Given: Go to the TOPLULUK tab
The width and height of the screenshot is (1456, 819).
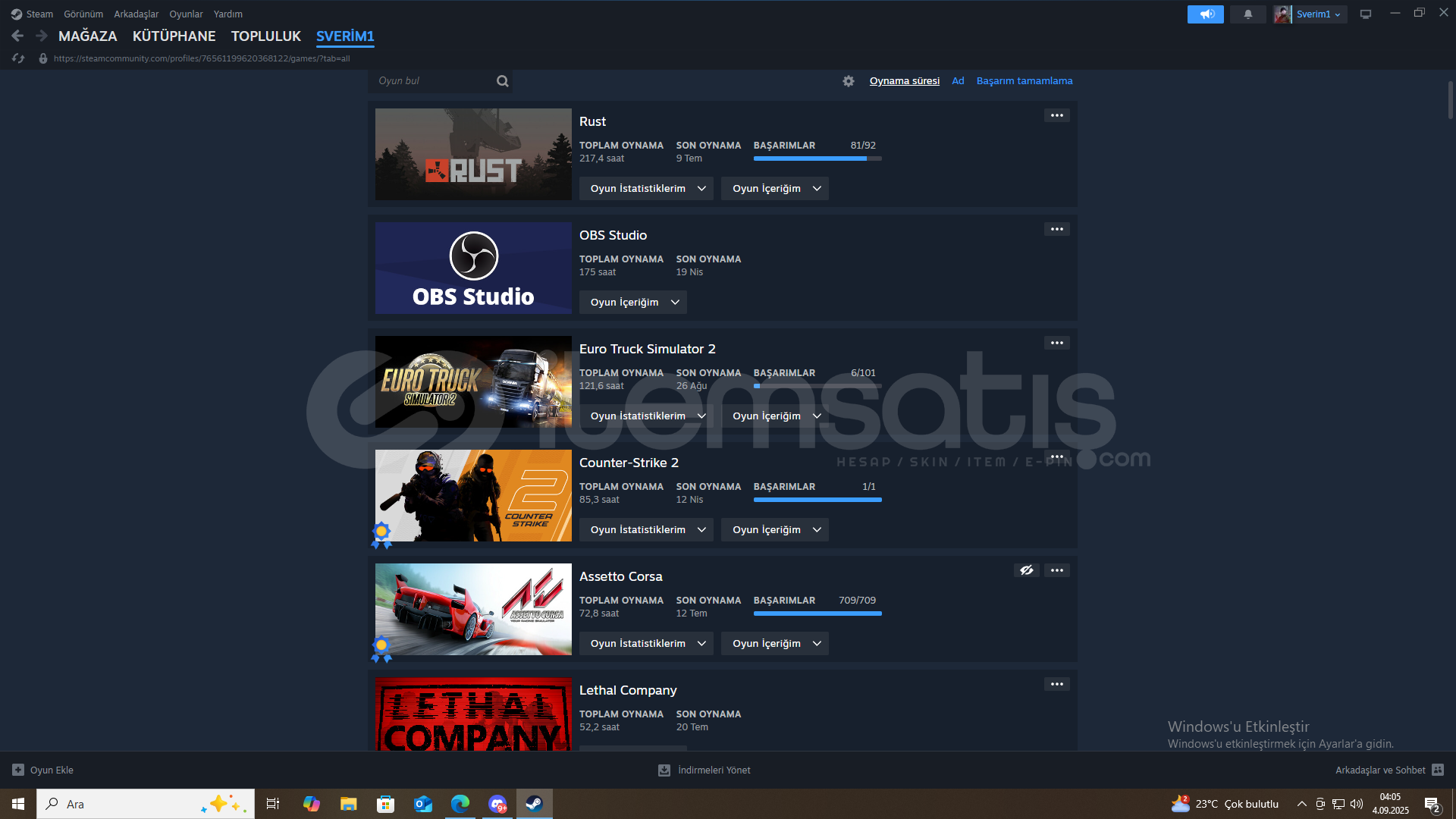Looking at the screenshot, I should tap(266, 36).
